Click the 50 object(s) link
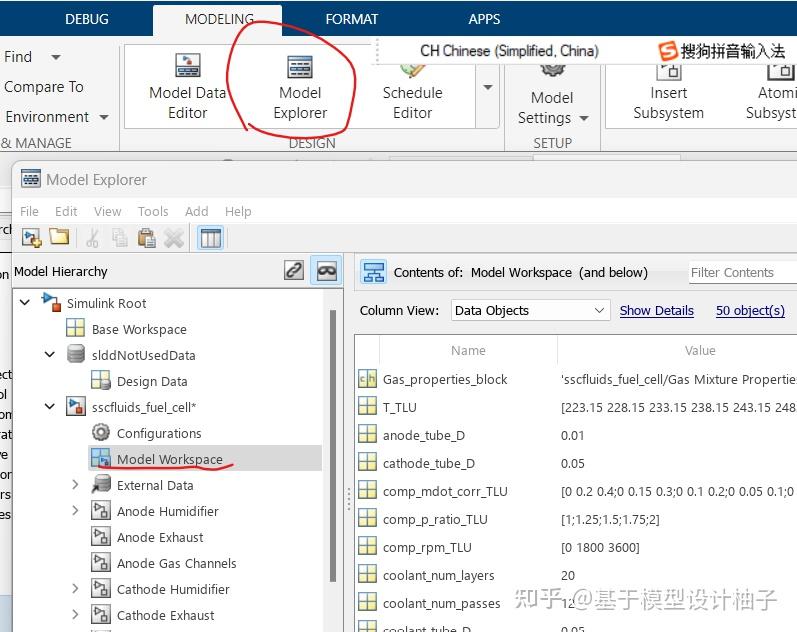Viewport: 797px width, 632px height. 750,311
